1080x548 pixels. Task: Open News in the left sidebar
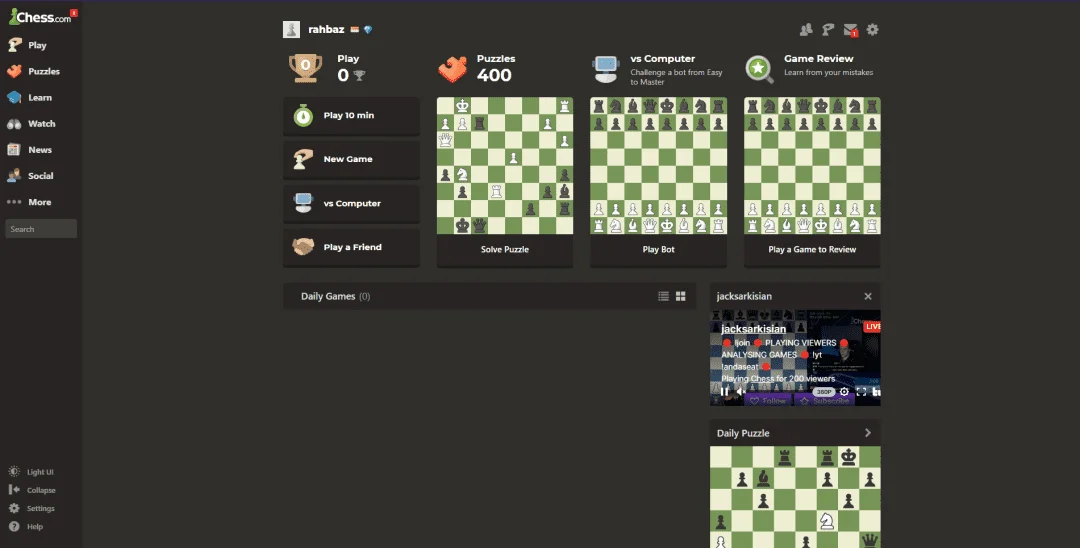(30, 150)
